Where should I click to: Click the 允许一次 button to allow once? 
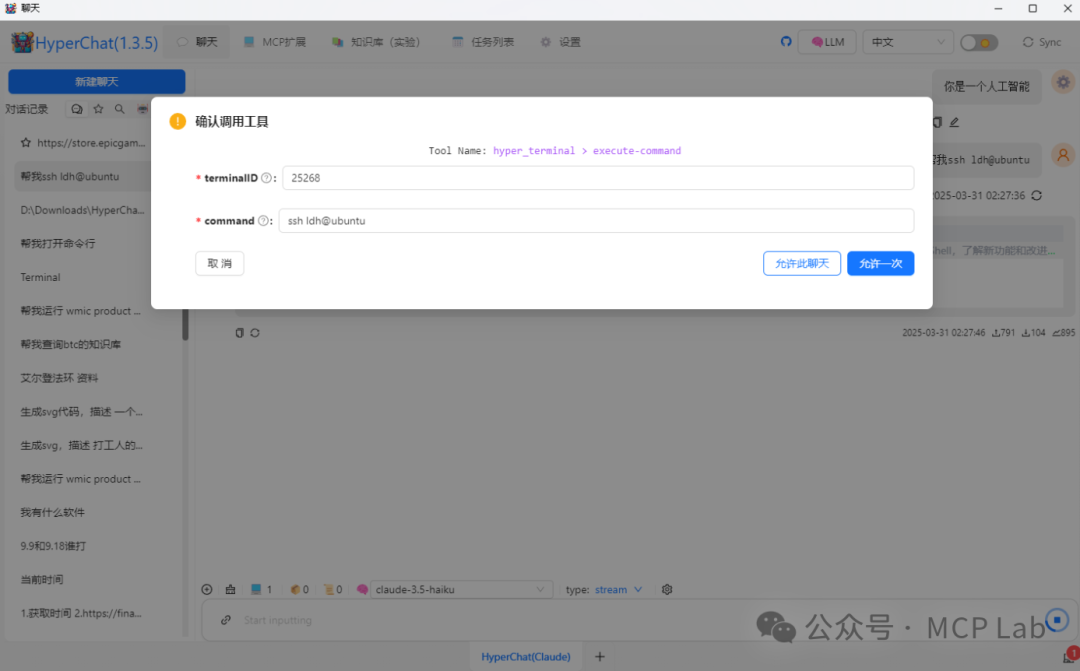tap(880, 263)
